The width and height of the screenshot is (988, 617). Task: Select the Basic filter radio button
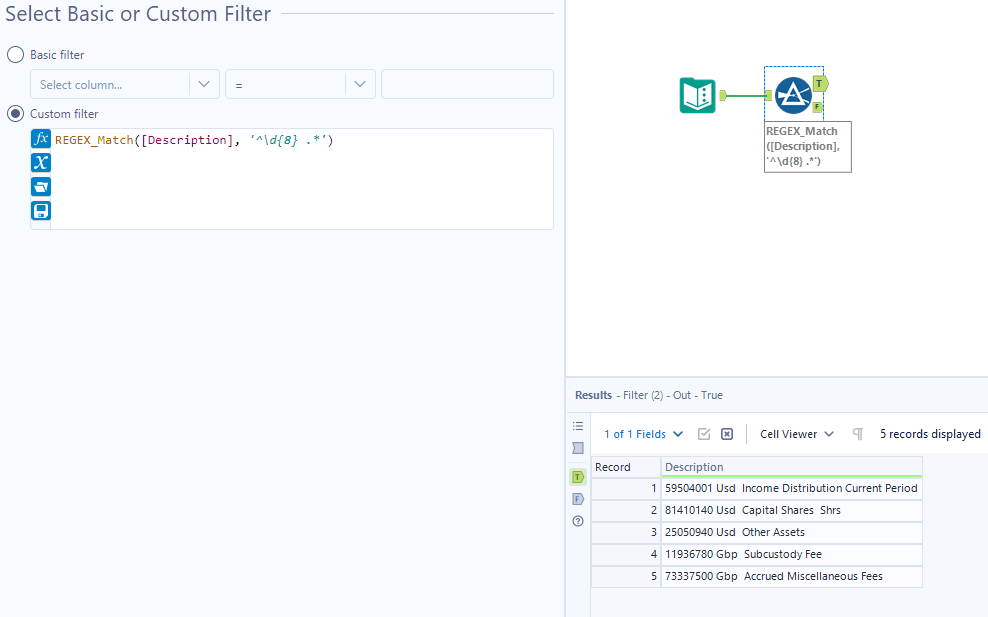pos(15,54)
